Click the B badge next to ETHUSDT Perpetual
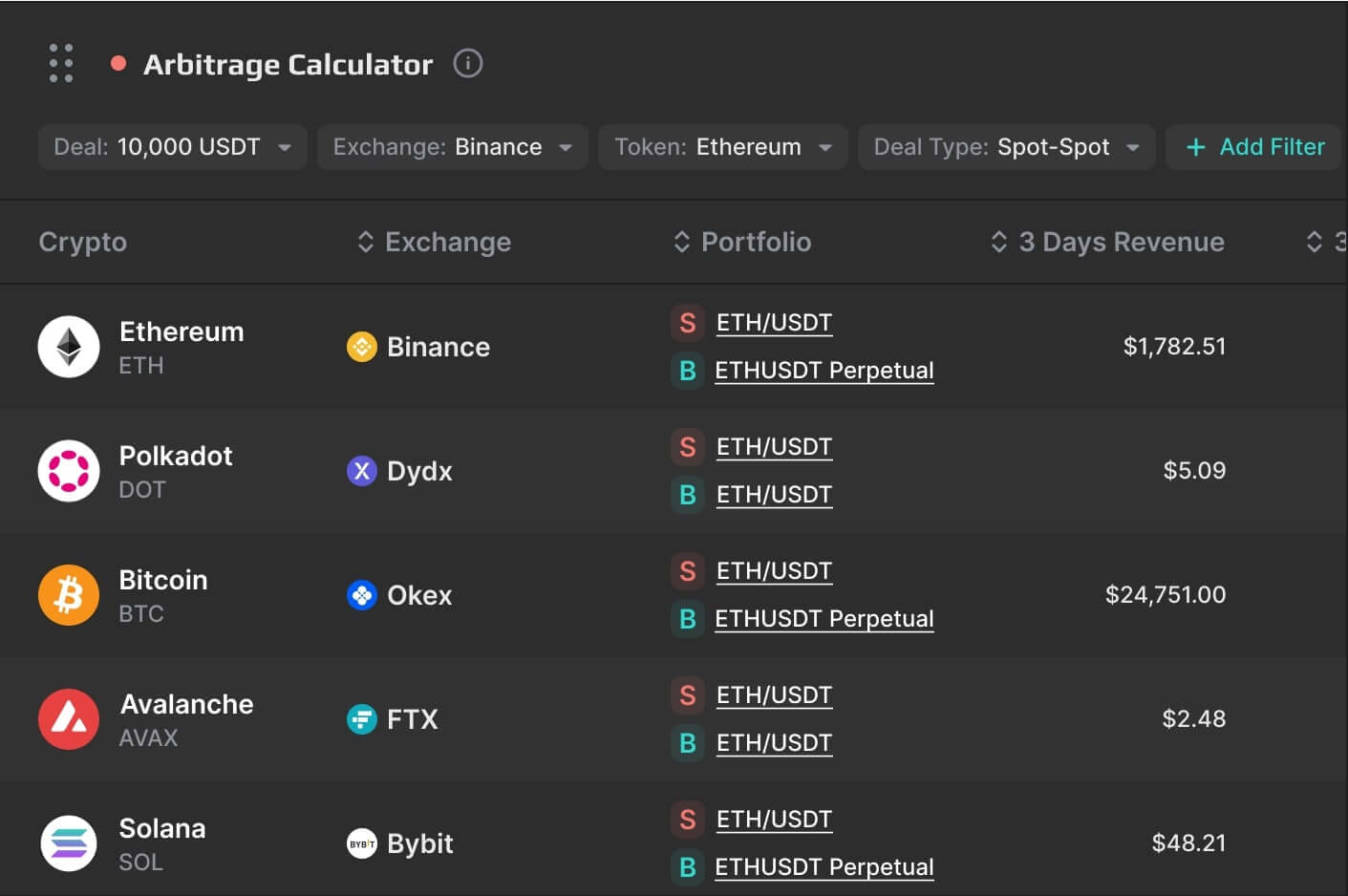1348x896 pixels. coord(687,371)
